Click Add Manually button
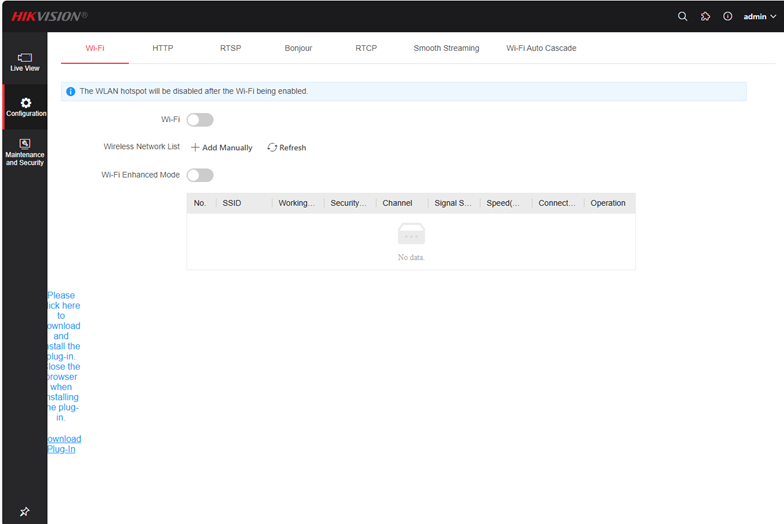This screenshot has width=784, height=524. 222,148
